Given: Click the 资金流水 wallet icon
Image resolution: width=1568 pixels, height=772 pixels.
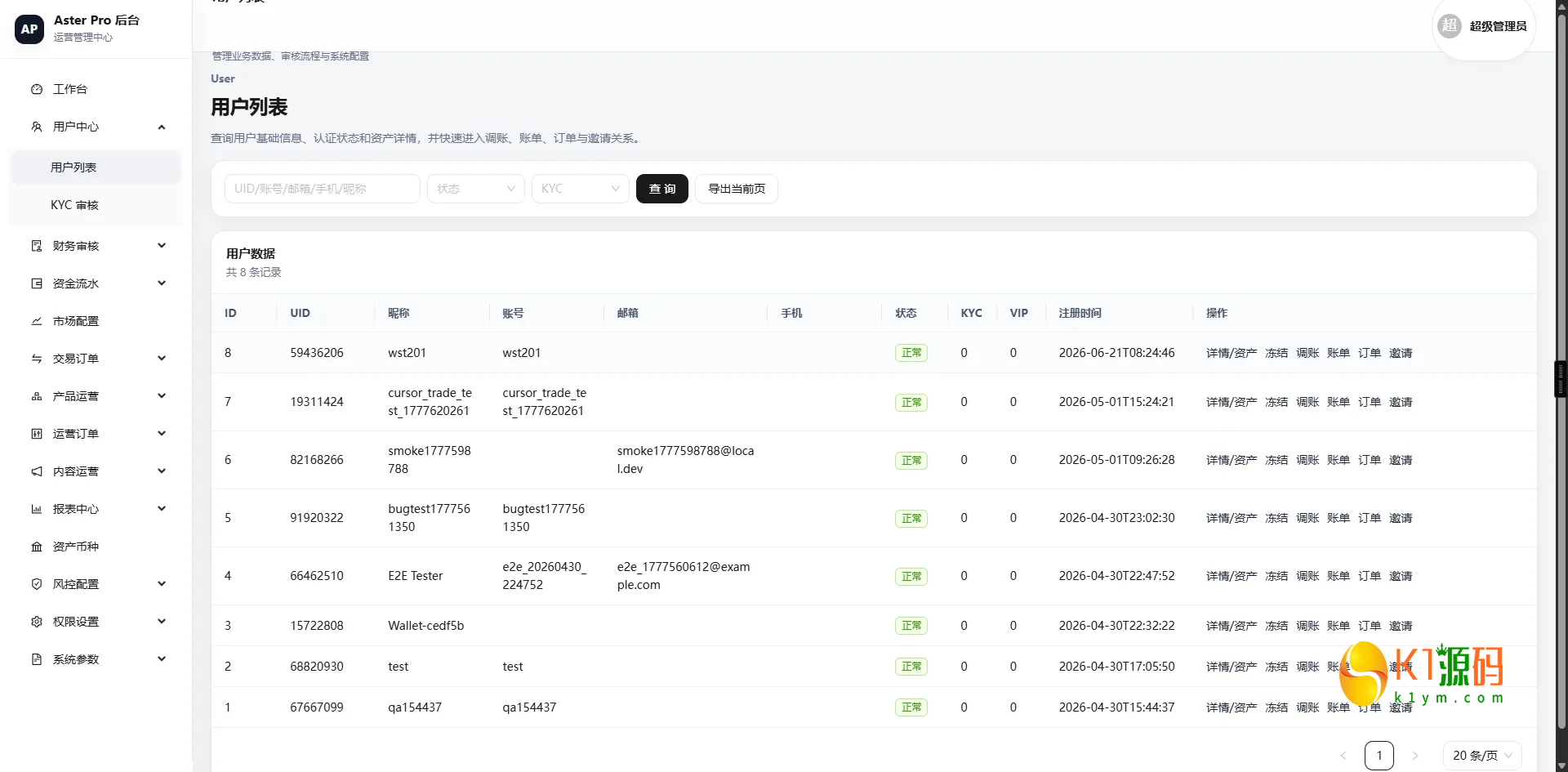Looking at the screenshot, I should [x=37, y=283].
